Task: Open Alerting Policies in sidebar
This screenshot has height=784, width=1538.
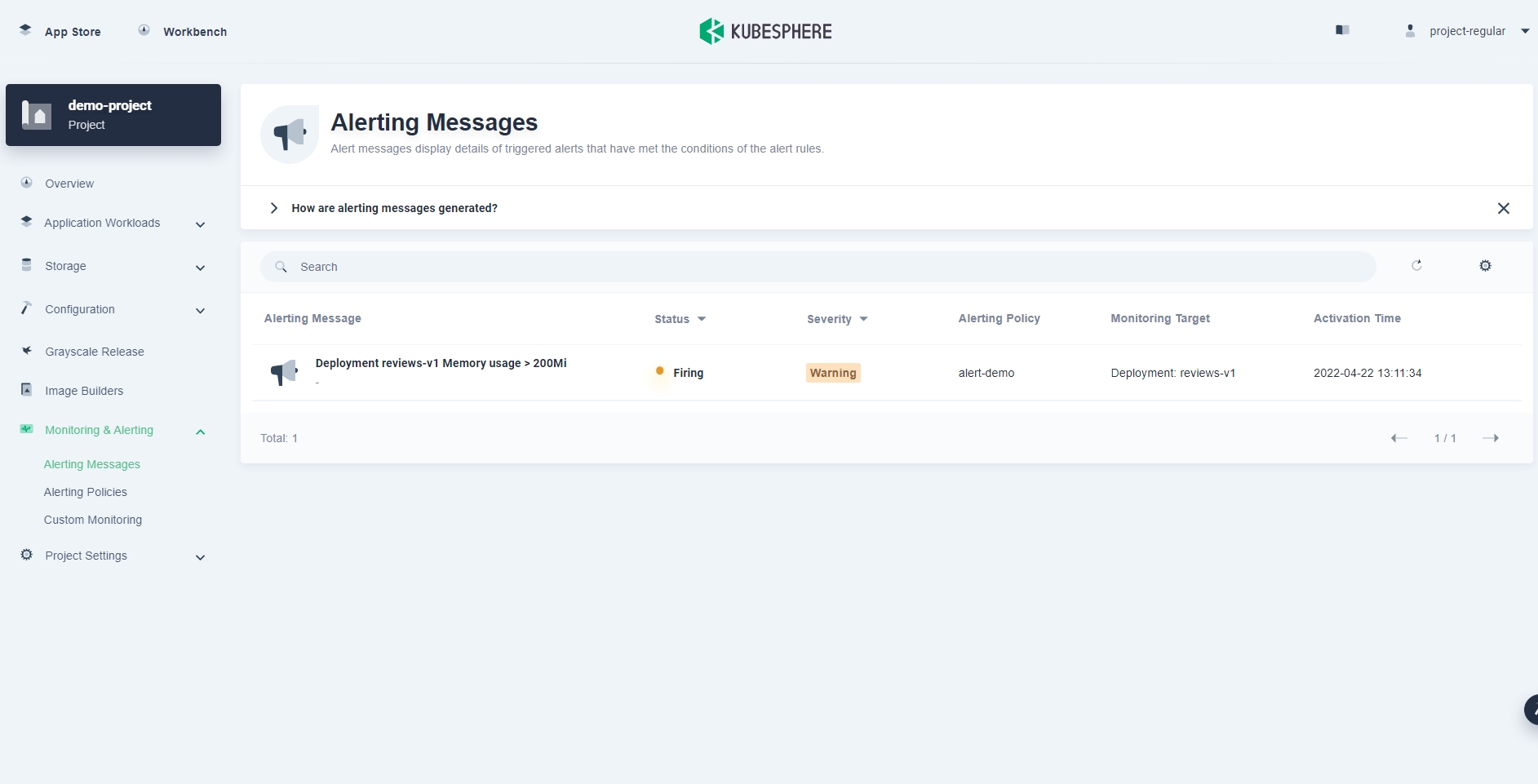Action: point(86,492)
